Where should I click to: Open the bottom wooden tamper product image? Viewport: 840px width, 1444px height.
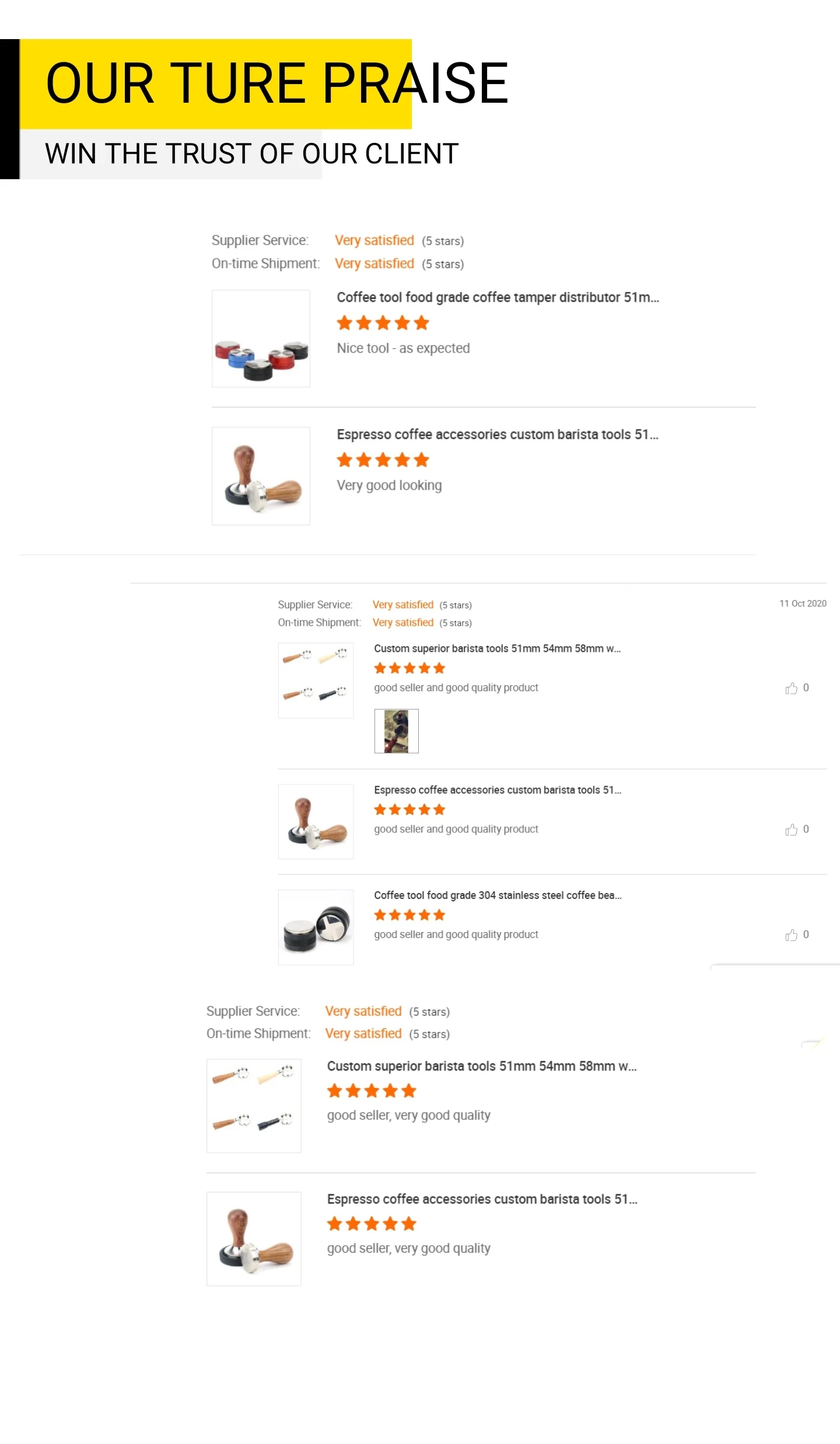(254, 1239)
